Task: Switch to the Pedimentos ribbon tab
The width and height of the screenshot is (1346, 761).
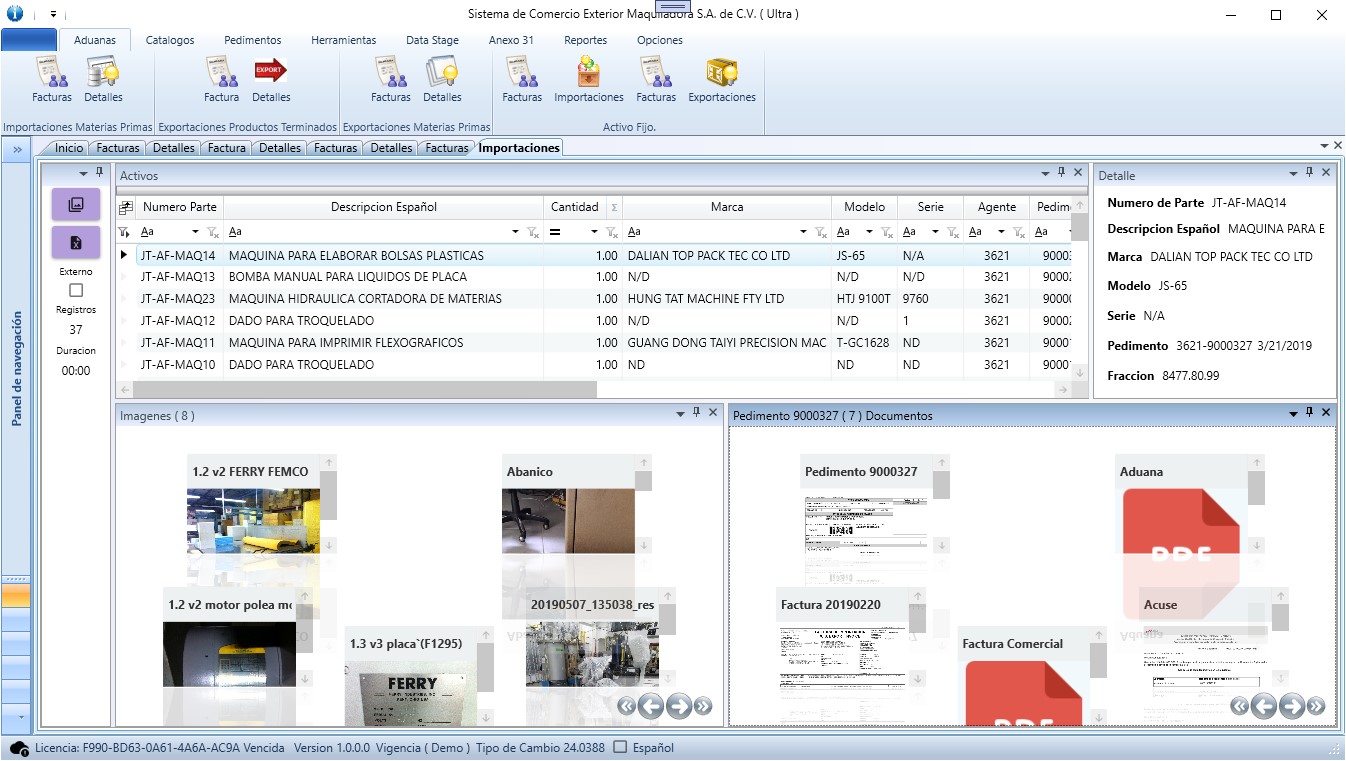Action: click(252, 40)
